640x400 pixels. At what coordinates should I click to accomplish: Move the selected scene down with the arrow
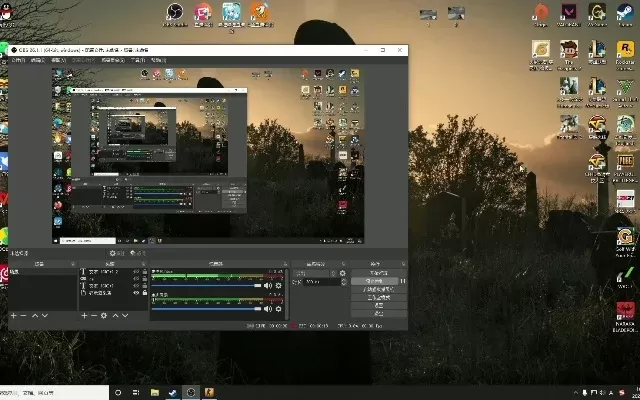(45, 315)
